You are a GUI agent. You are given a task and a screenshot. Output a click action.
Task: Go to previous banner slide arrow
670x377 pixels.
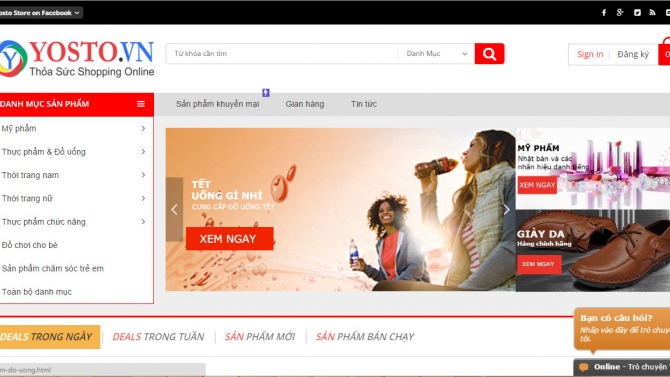coord(174,209)
